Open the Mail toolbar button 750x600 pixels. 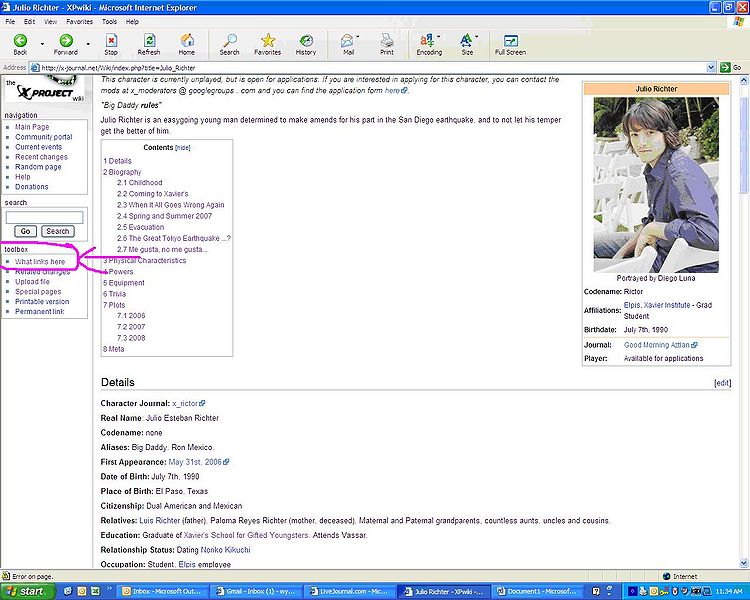click(348, 44)
